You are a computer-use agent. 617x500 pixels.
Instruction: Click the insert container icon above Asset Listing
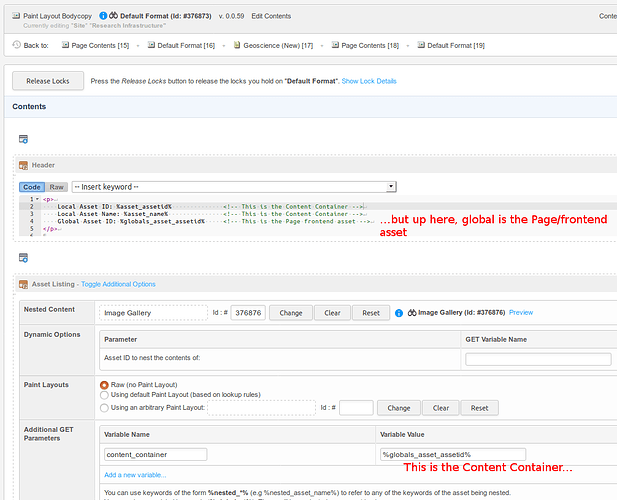(x=24, y=258)
